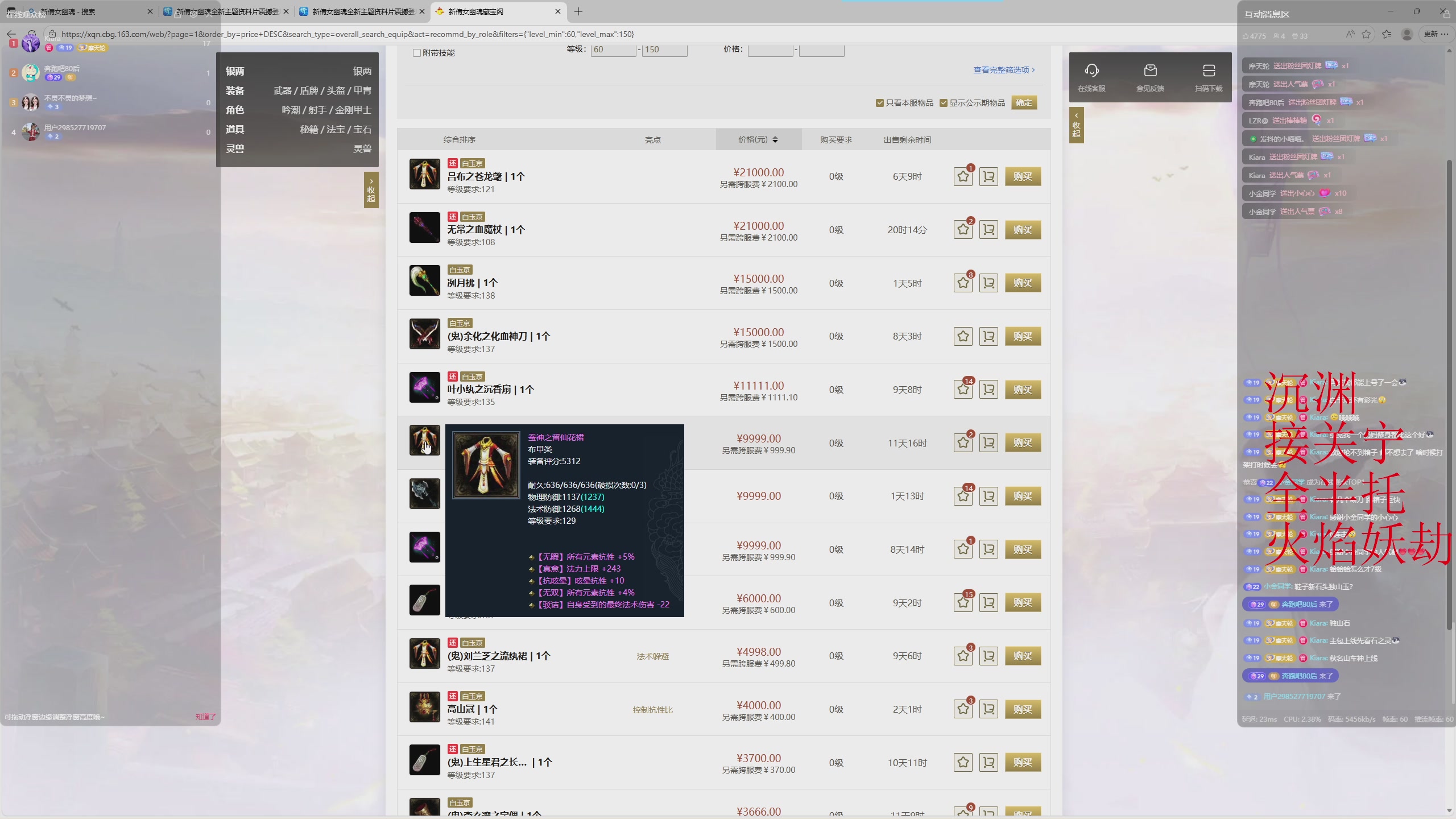The width and height of the screenshot is (1456, 819).
Task: Click 确定 filter confirm button
Action: pos(1024,103)
